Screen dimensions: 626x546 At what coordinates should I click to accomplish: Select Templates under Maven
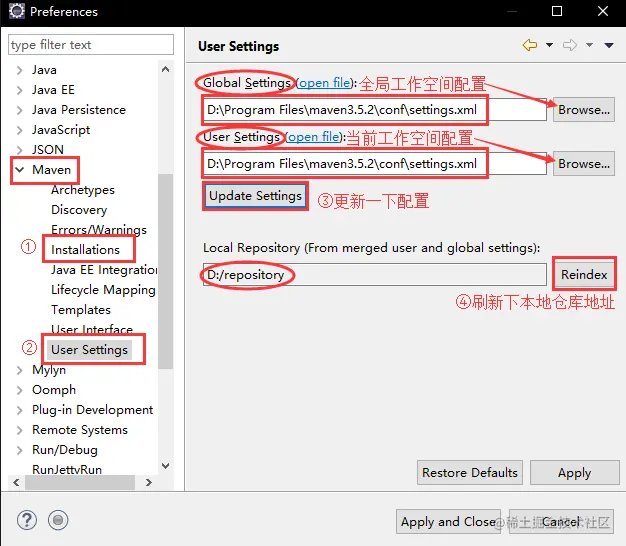coord(81,310)
